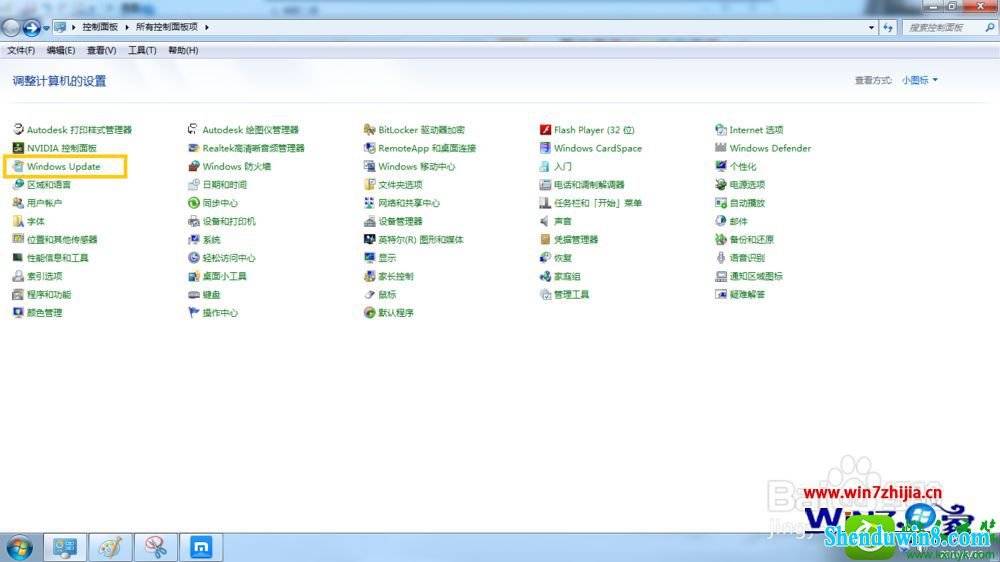Open the 日期和时间 link
The height and width of the screenshot is (562, 1000).
(x=224, y=185)
